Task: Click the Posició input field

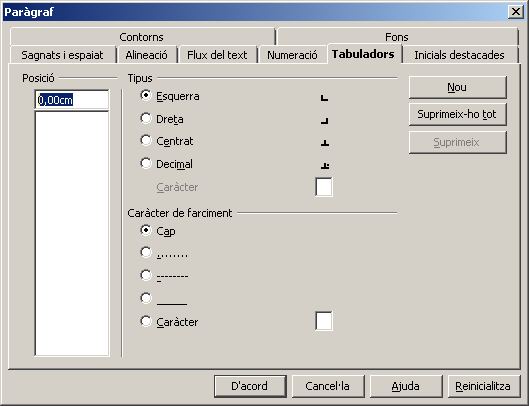Action: 72,100
